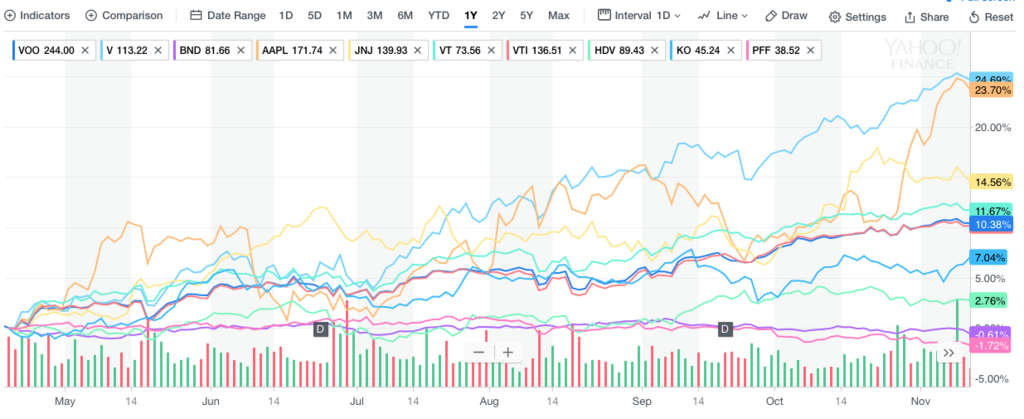Expand the Line chart type dropdown

tap(722, 15)
